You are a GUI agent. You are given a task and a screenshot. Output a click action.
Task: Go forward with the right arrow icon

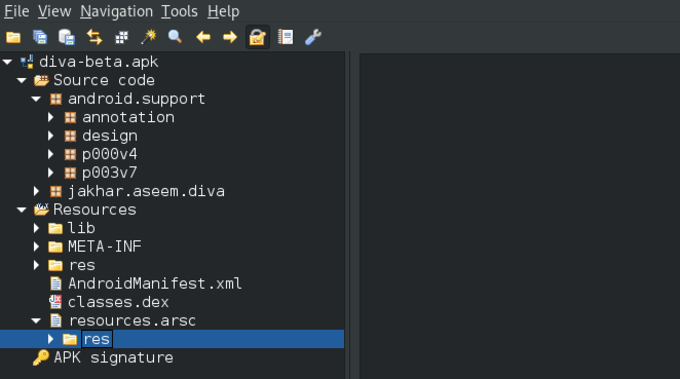(x=230, y=37)
